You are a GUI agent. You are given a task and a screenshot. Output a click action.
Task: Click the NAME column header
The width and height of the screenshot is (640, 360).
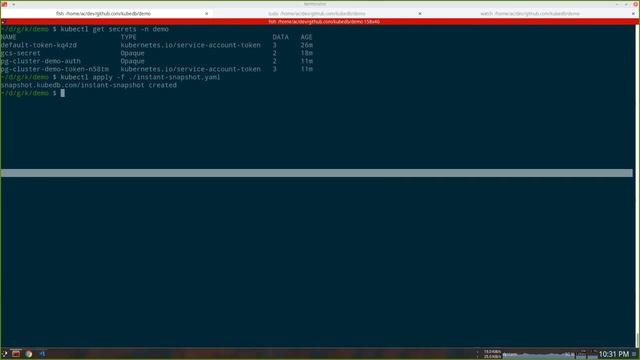pyautogui.click(x=9, y=37)
